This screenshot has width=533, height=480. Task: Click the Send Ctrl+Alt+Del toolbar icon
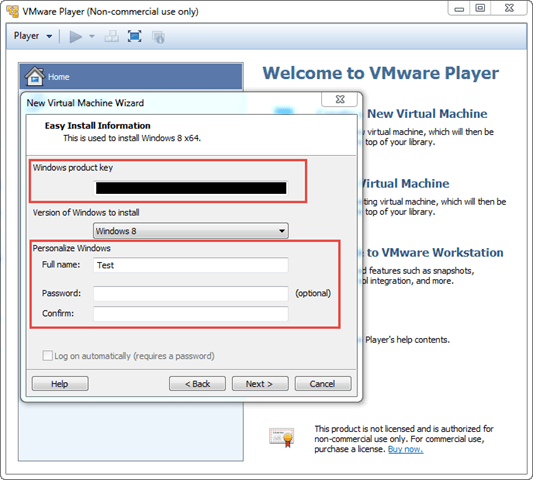tap(111, 36)
